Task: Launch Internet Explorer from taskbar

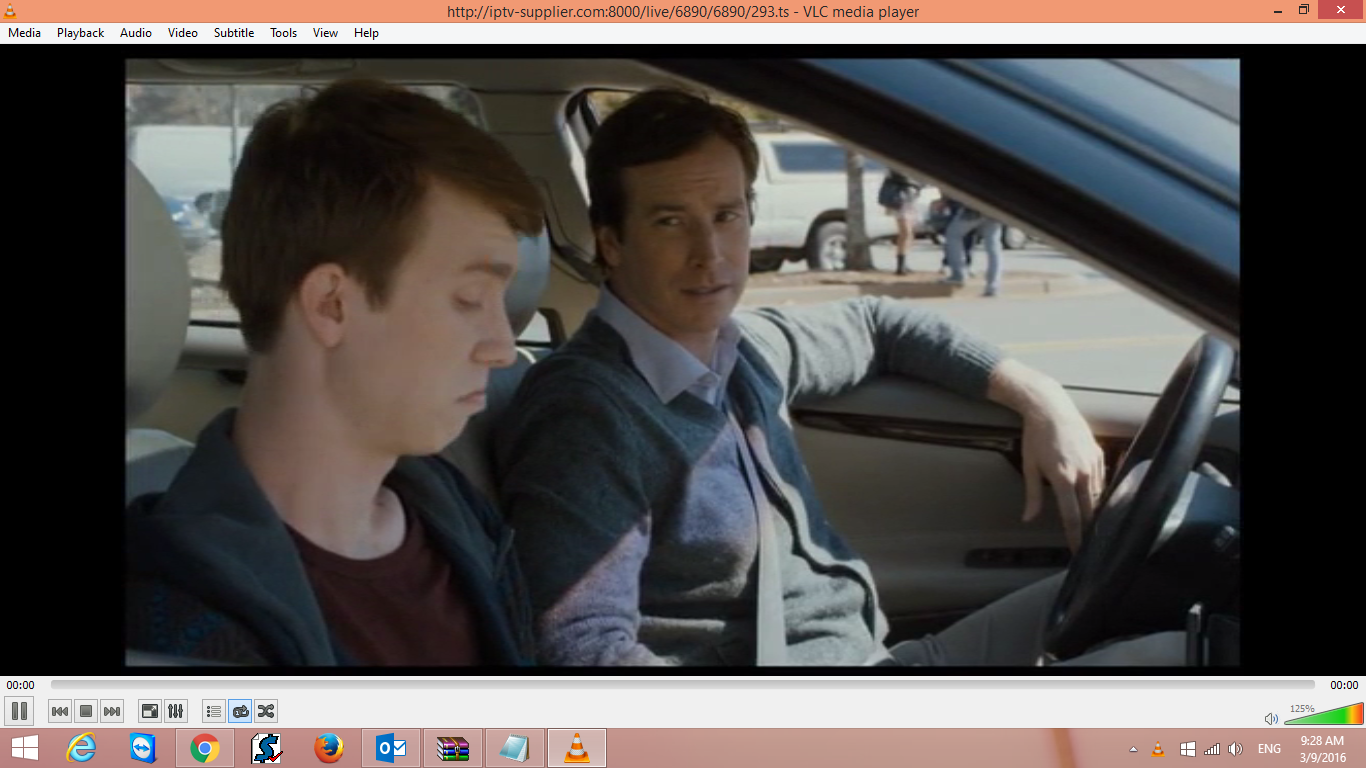Action: click(x=81, y=748)
